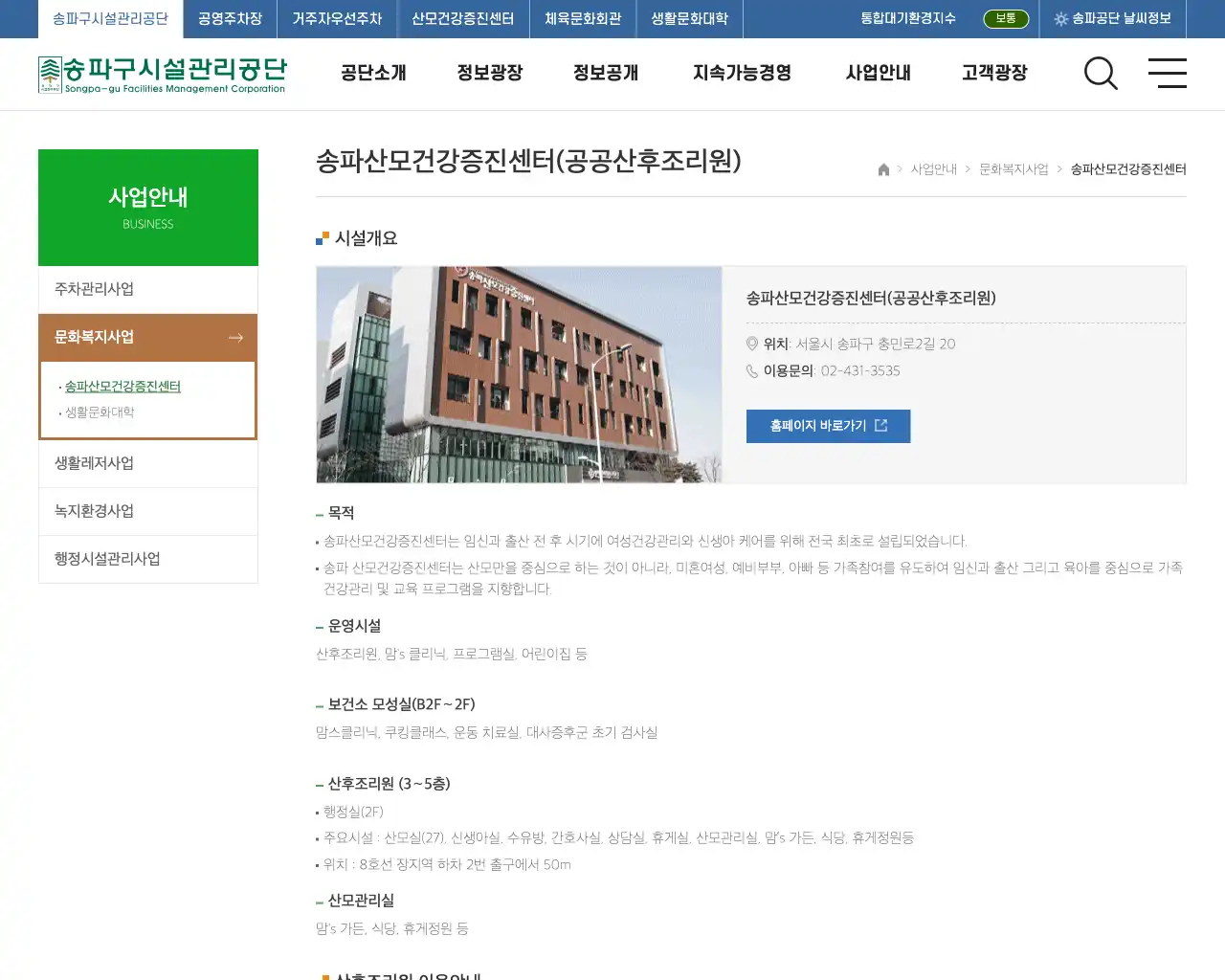Open the hamburger menu at top right
The image size is (1225, 980).
(1168, 74)
